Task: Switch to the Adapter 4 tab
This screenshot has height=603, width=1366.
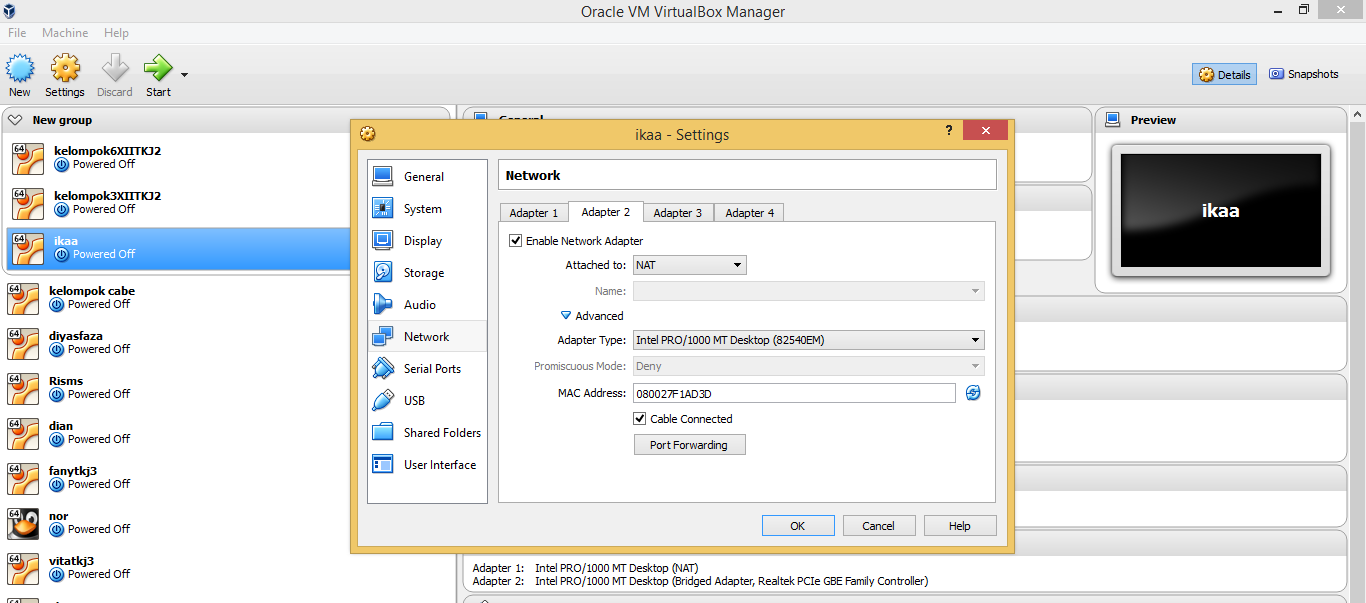Action: (749, 213)
